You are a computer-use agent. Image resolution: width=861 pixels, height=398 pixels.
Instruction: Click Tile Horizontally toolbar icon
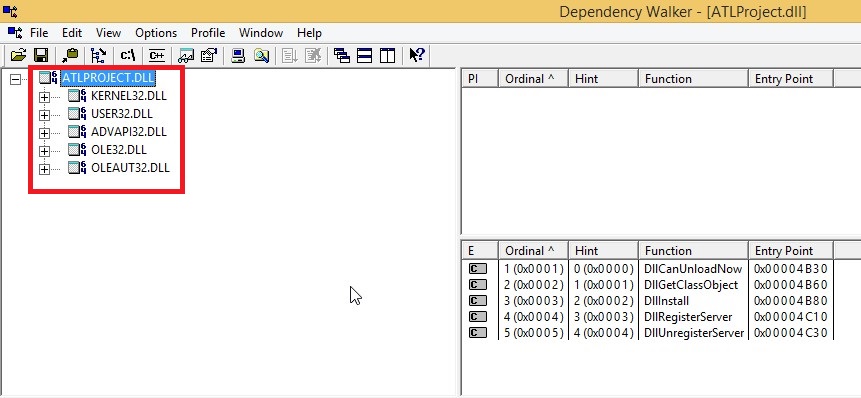pos(365,55)
